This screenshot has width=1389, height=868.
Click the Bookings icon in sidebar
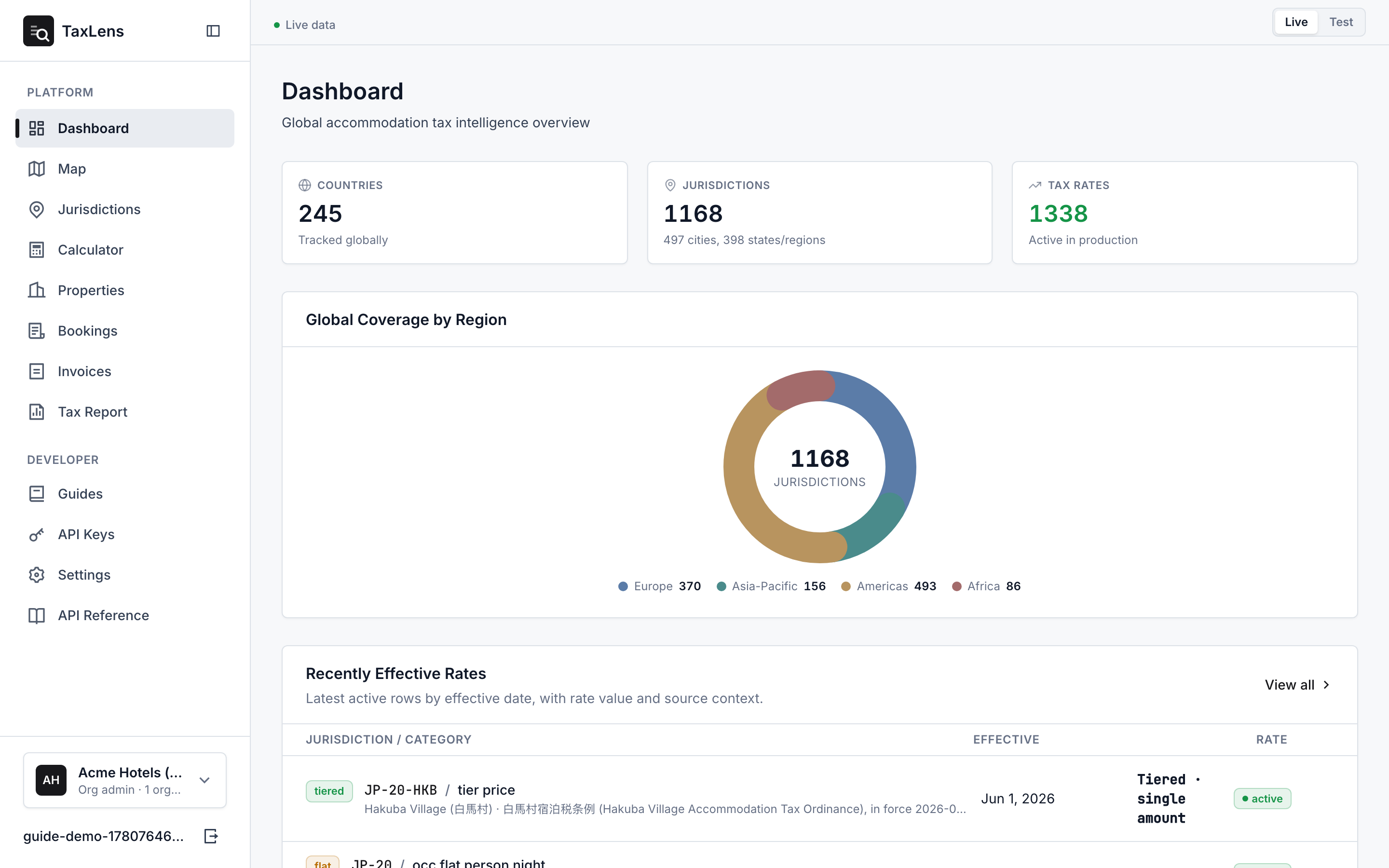[x=37, y=331]
